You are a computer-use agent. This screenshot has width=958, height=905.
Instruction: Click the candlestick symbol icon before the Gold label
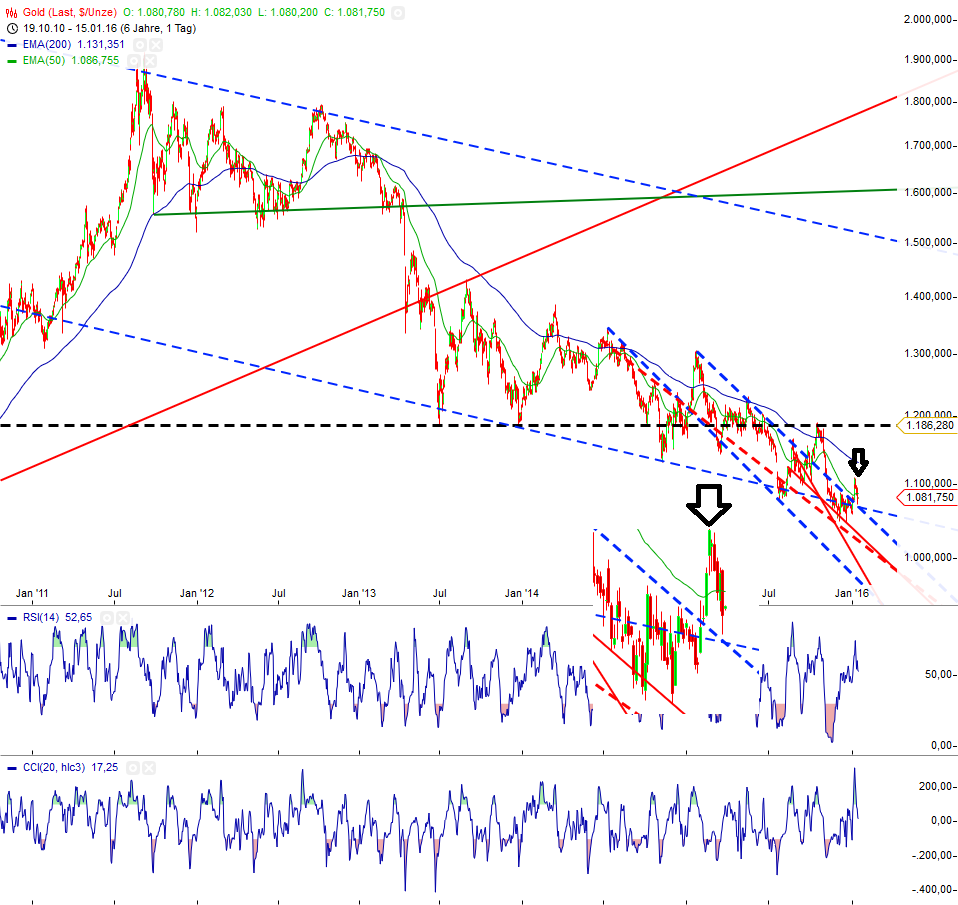pos(9,12)
